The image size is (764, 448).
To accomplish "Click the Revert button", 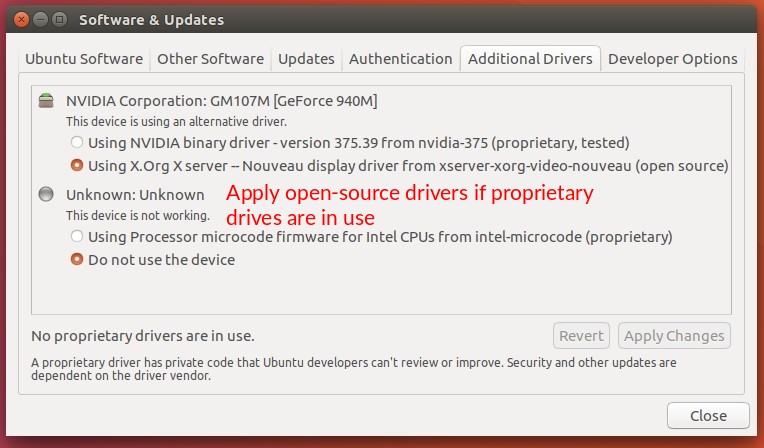I will tap(581, 335).
